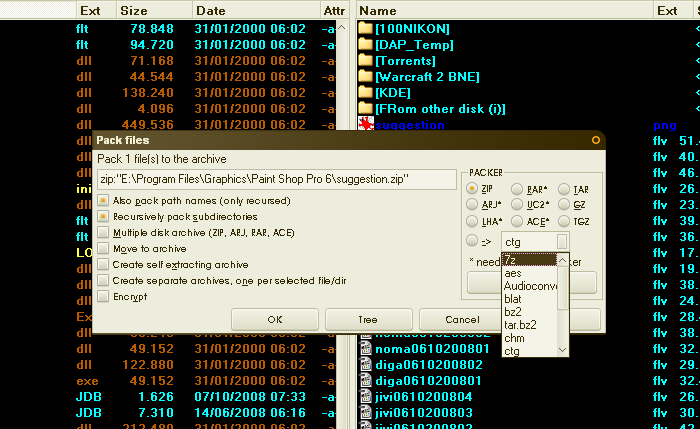The height and width of the screenshot is (429, 700).
Task: Click the orange circle in Pack files title bar
Action: 596,140
